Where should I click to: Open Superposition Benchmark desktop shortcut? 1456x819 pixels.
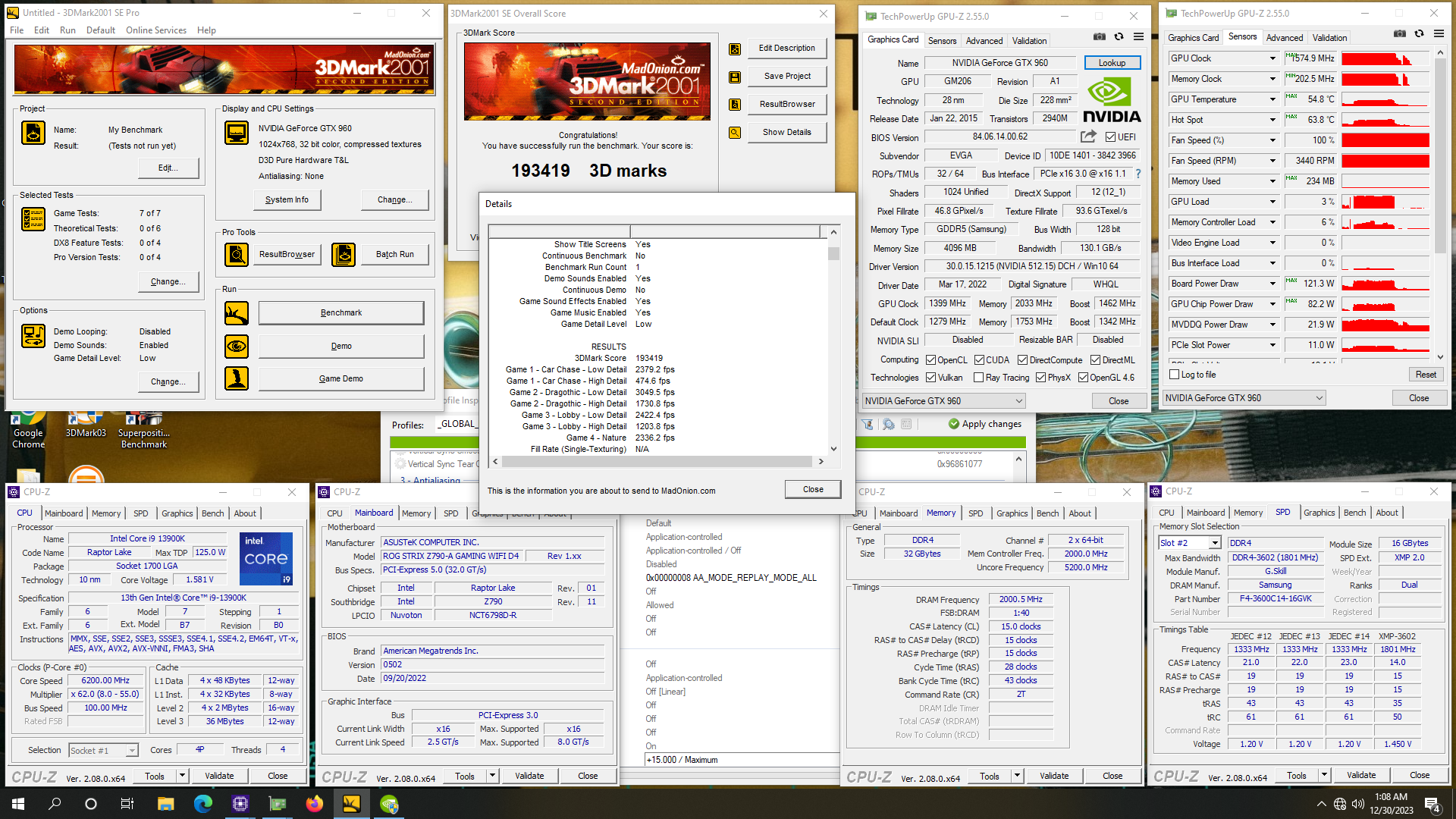143,431
